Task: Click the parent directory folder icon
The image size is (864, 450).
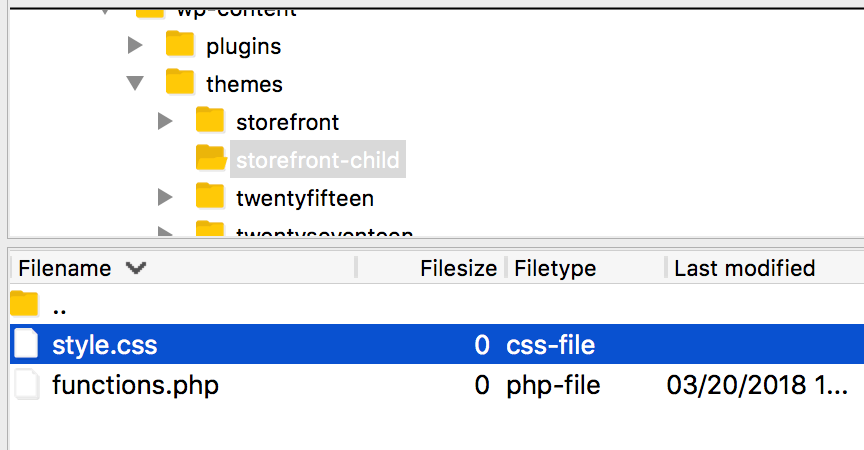Action: tap(24, 304)
